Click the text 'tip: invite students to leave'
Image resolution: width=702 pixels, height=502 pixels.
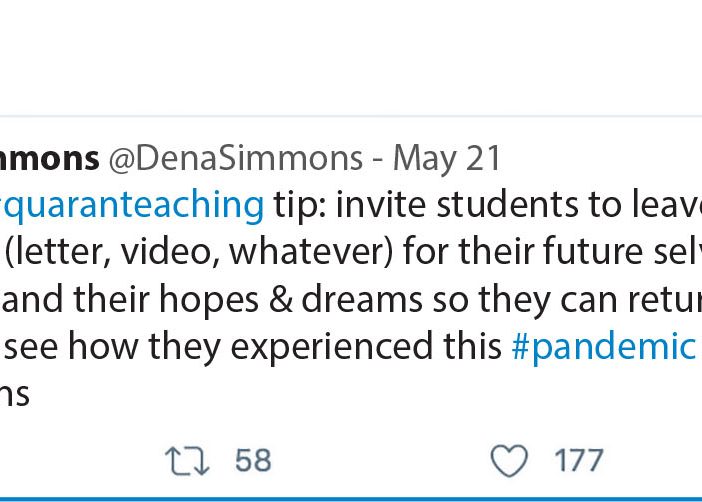pos(488,206)
